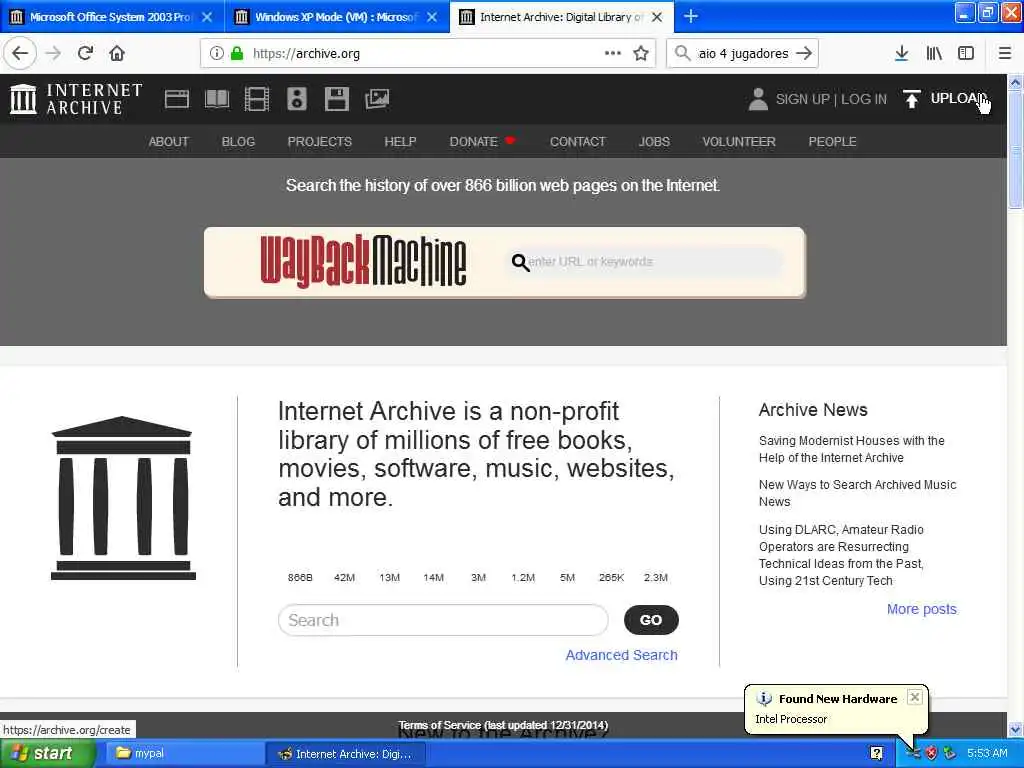1024x768 pixels.
Task: Open the More posts link
Action: [x=921, y=609]
